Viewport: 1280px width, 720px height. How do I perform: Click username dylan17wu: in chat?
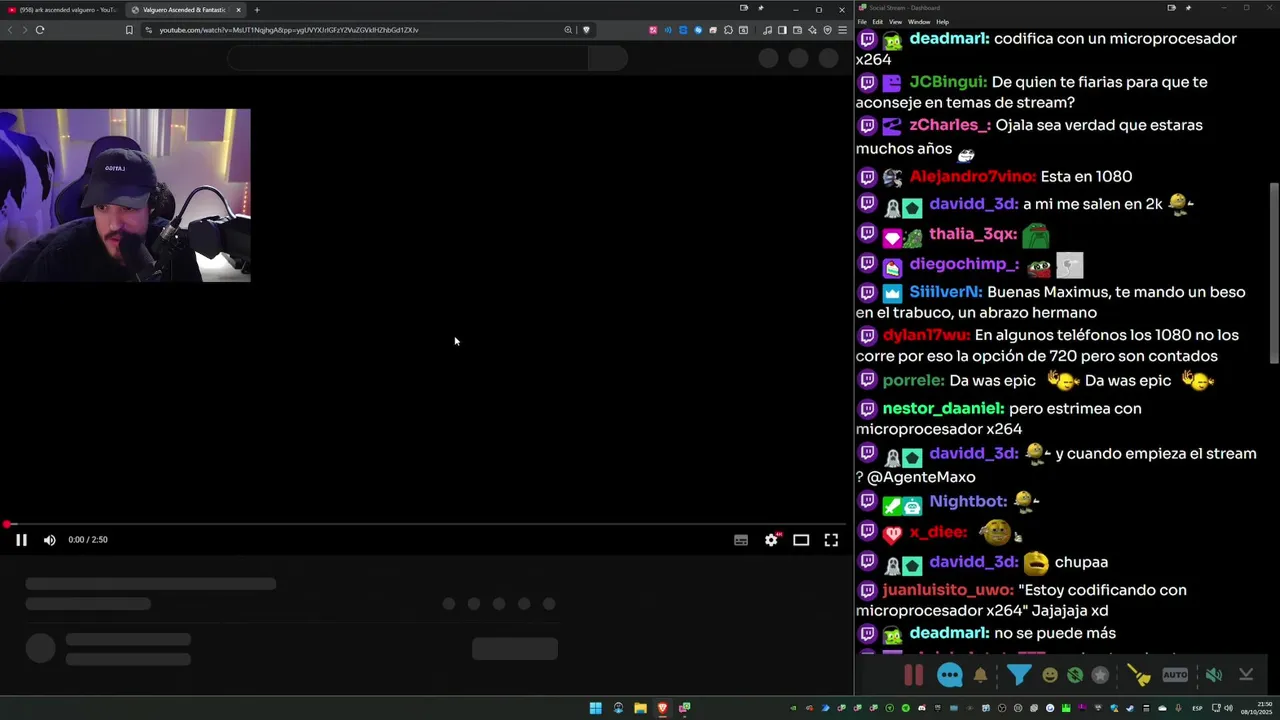(x=926, y=335)
